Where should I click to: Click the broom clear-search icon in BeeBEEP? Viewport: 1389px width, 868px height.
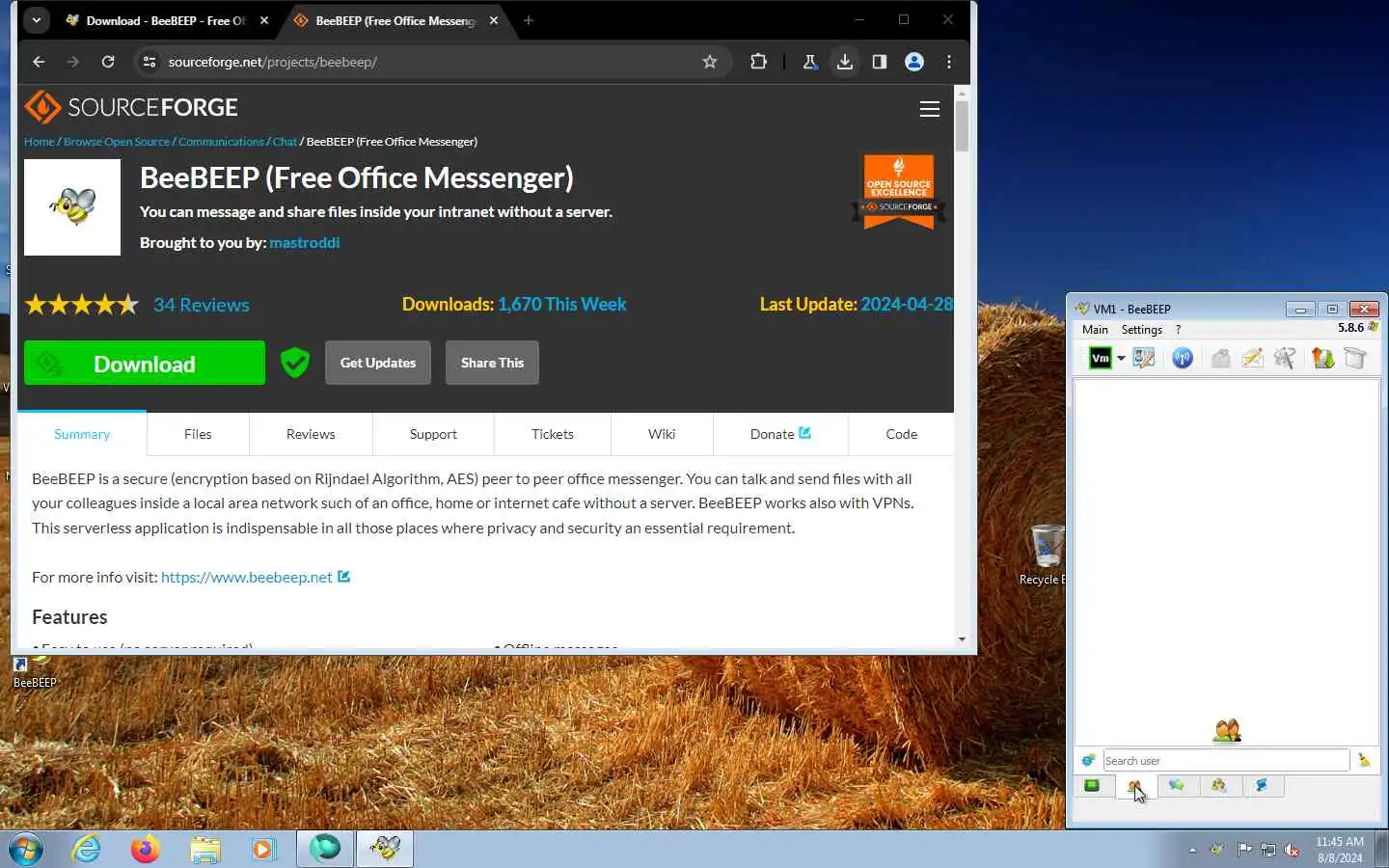pyautogui.click(x=1364, y=760)
